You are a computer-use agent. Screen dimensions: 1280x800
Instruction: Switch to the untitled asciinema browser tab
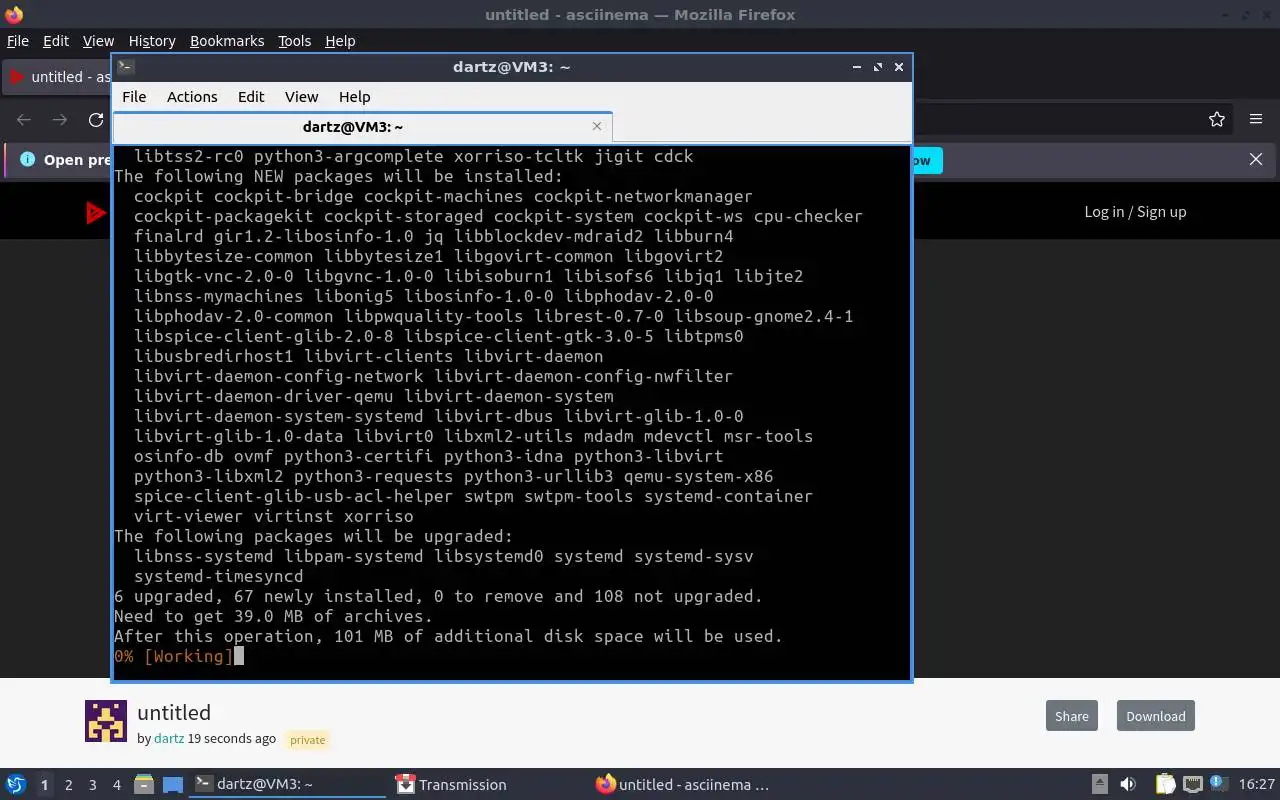(58, 77)
